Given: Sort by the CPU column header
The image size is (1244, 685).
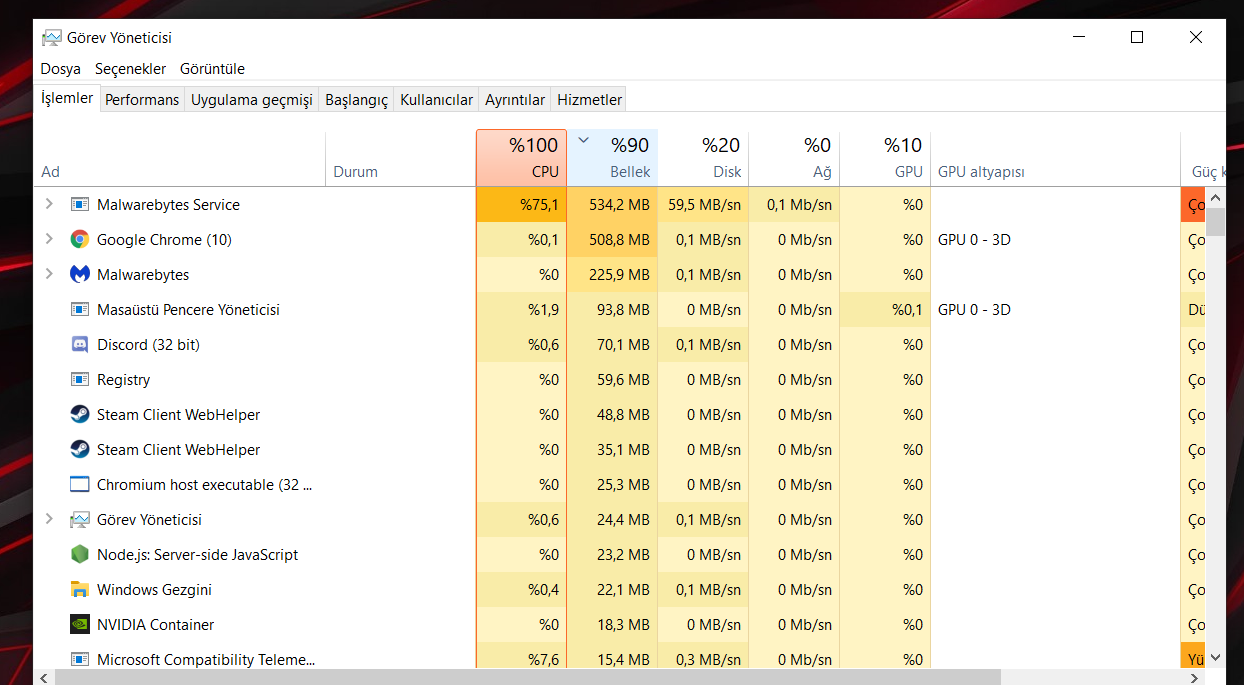Looking at the screenshot, I should click(521, 158).
